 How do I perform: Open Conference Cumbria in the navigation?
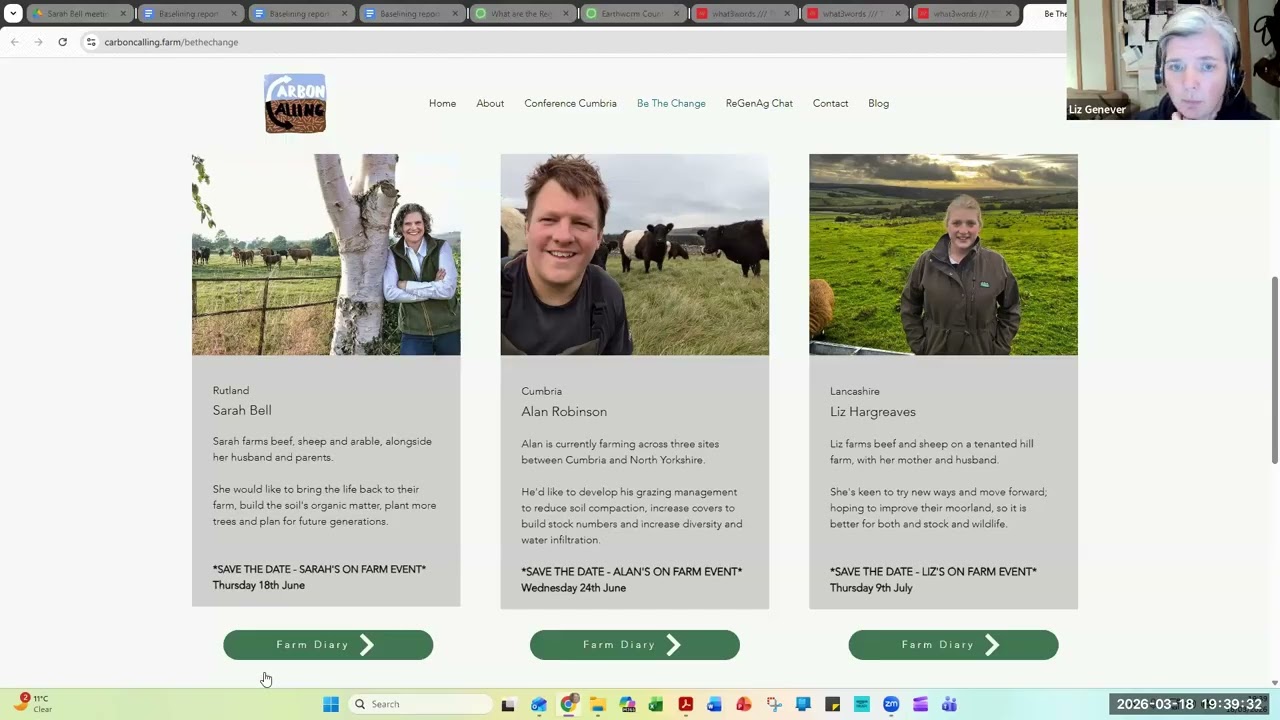click(570, 103)
